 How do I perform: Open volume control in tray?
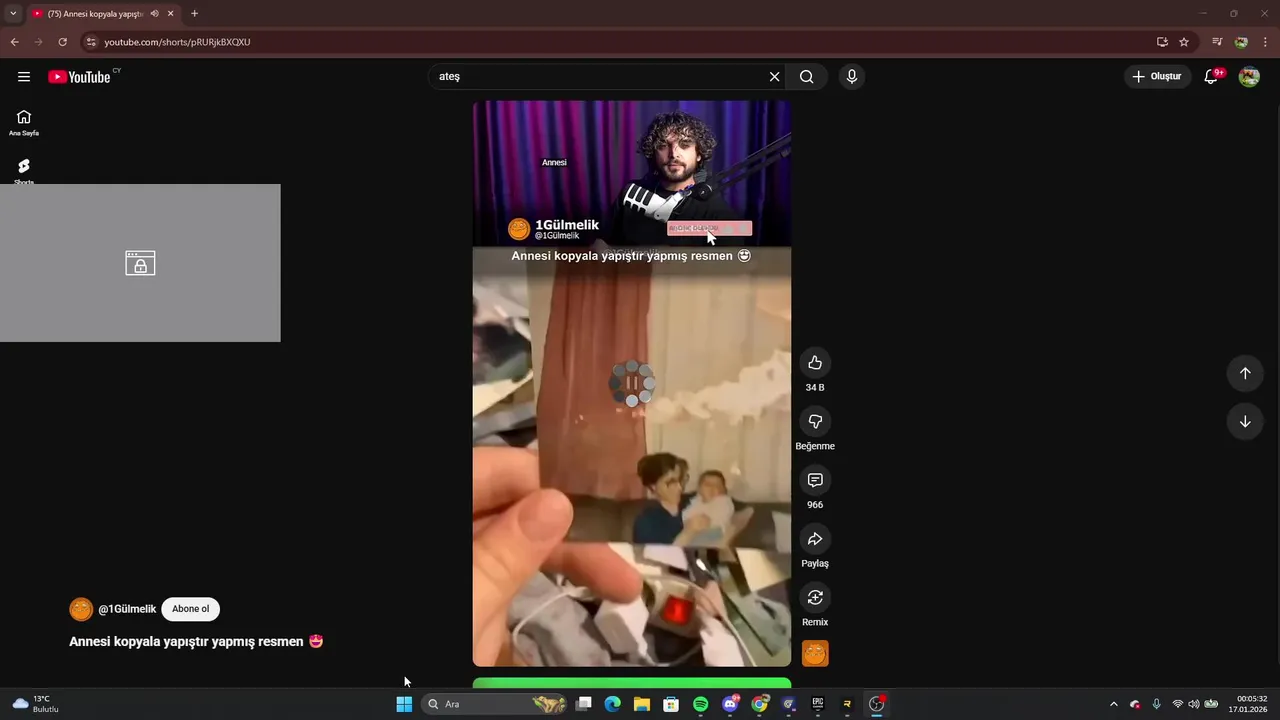coord(1194,704)
